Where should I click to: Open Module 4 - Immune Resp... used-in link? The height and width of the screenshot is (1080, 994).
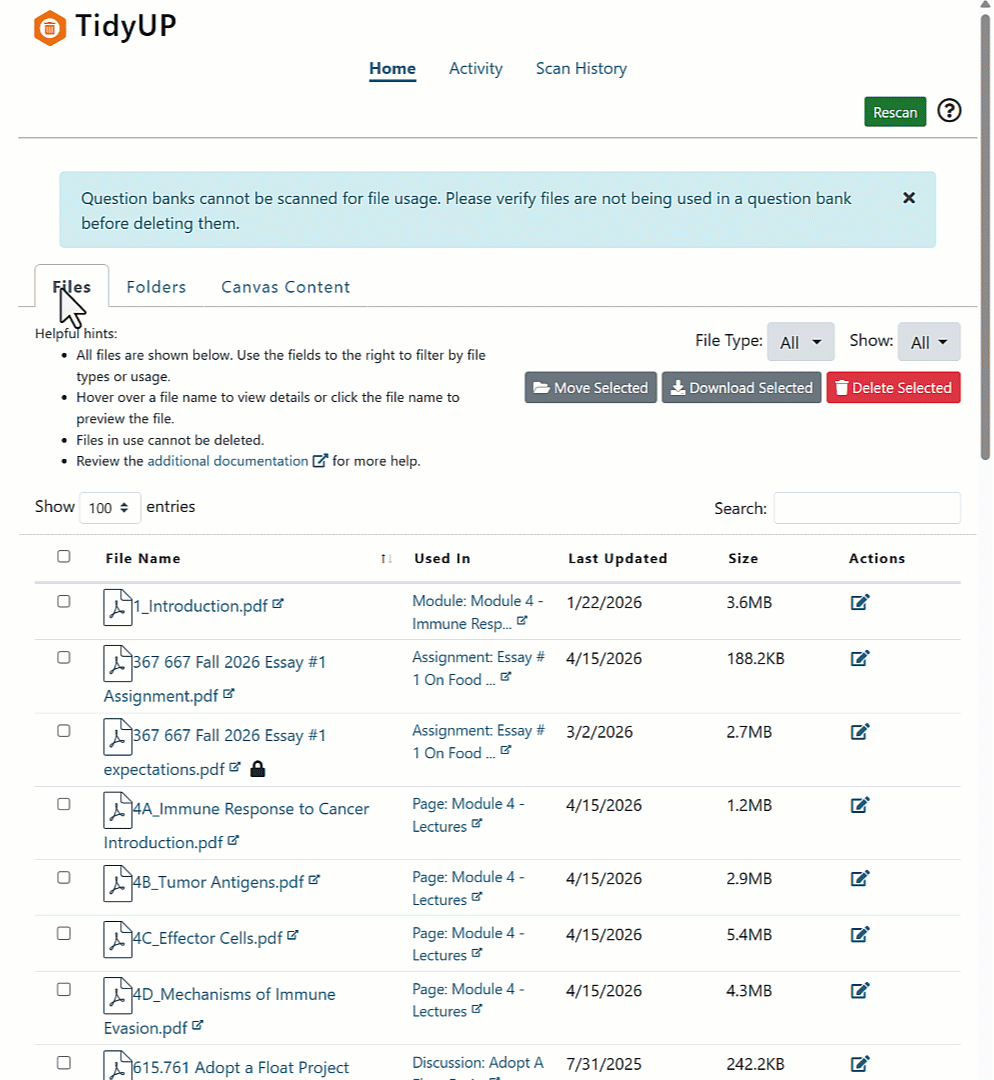477,612
